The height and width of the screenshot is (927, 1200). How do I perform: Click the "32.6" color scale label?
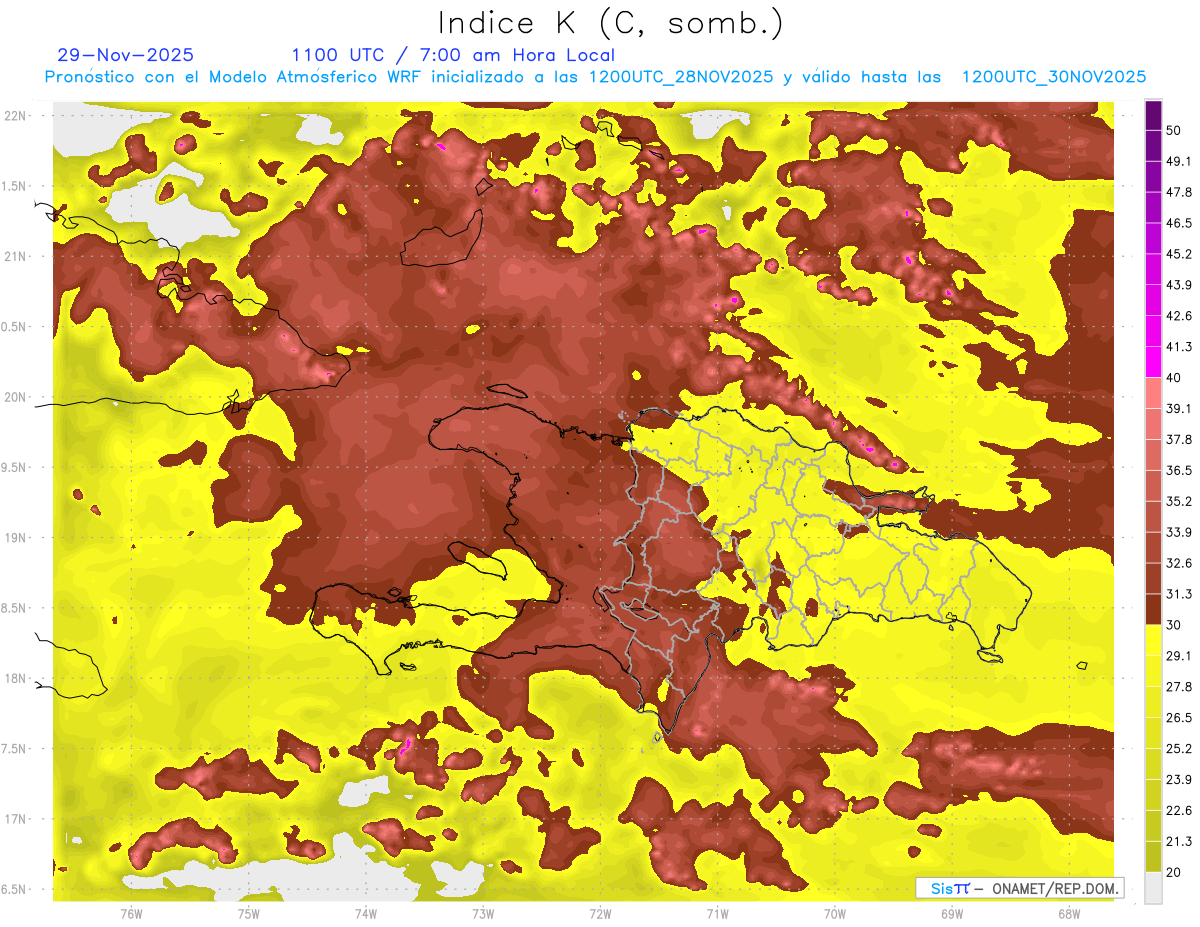[1179, 563]
